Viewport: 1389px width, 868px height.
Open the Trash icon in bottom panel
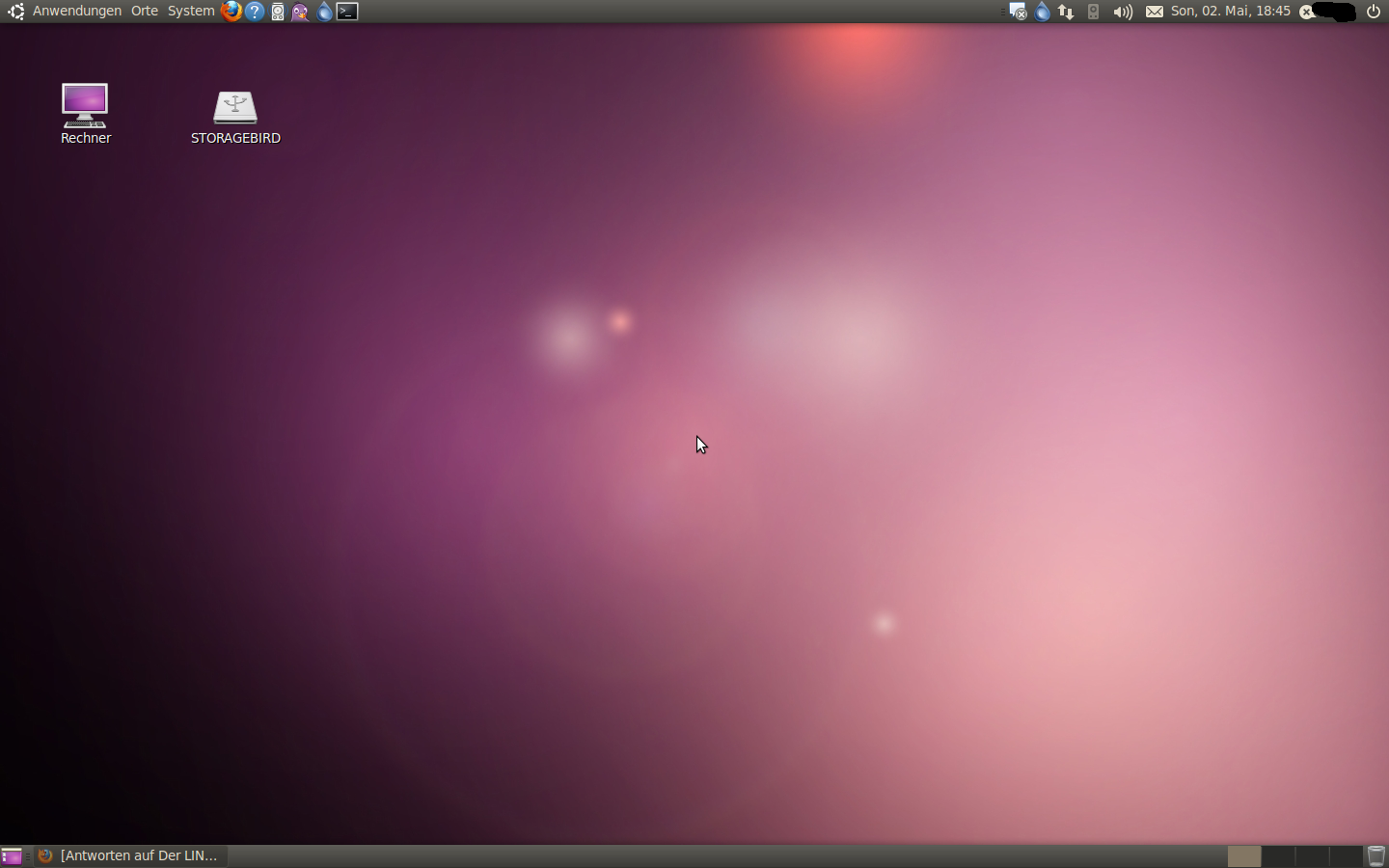pos(1376,855)
